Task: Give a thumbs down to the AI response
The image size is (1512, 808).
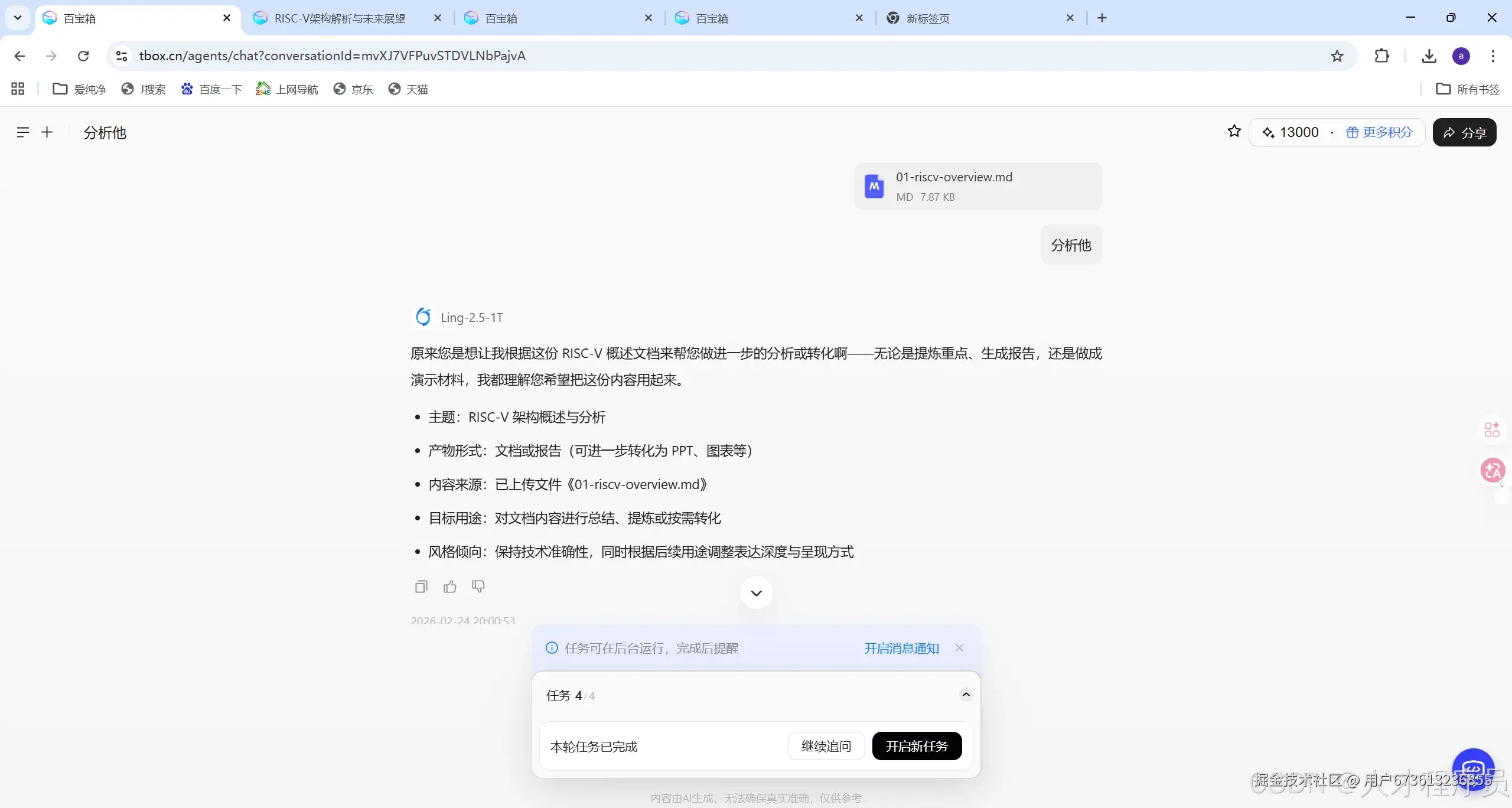Action: tap(478, 586)
